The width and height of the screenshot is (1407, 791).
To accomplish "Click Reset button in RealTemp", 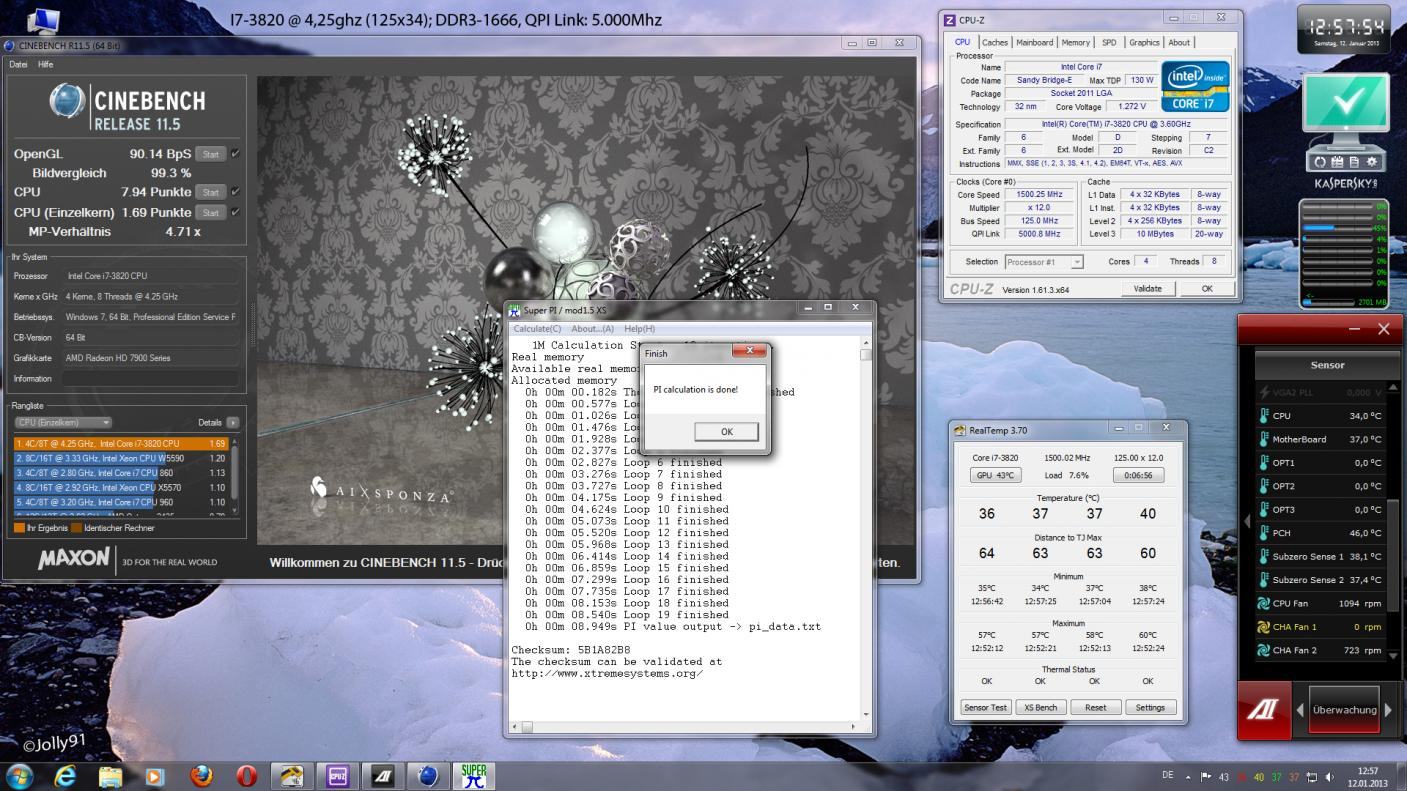I will coord(1095,707).
